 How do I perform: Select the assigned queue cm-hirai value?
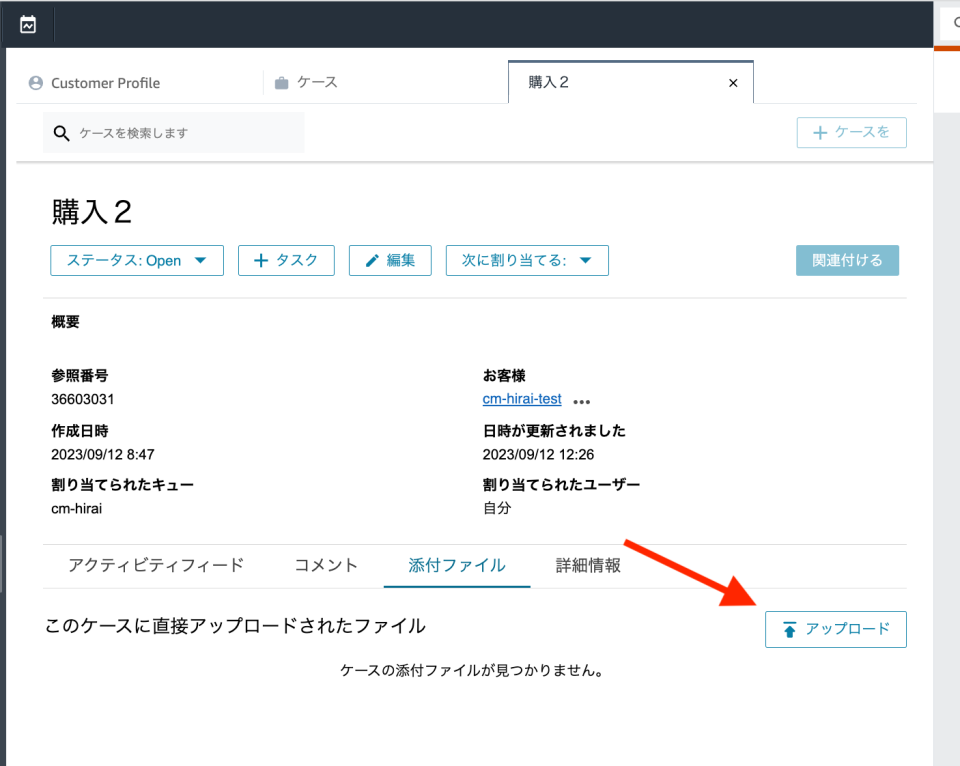click(77, 509)
